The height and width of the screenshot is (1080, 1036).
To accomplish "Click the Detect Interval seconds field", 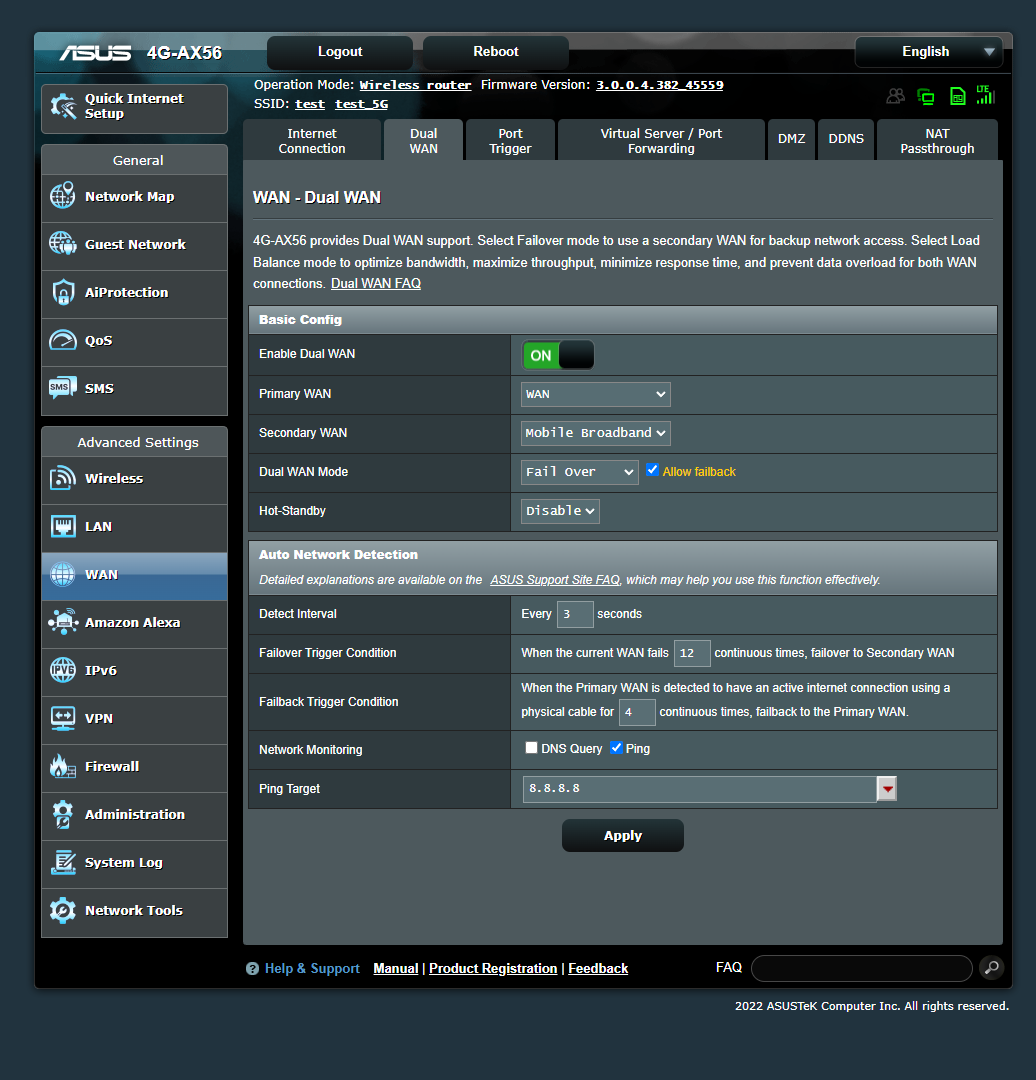I will pos(574,614).
